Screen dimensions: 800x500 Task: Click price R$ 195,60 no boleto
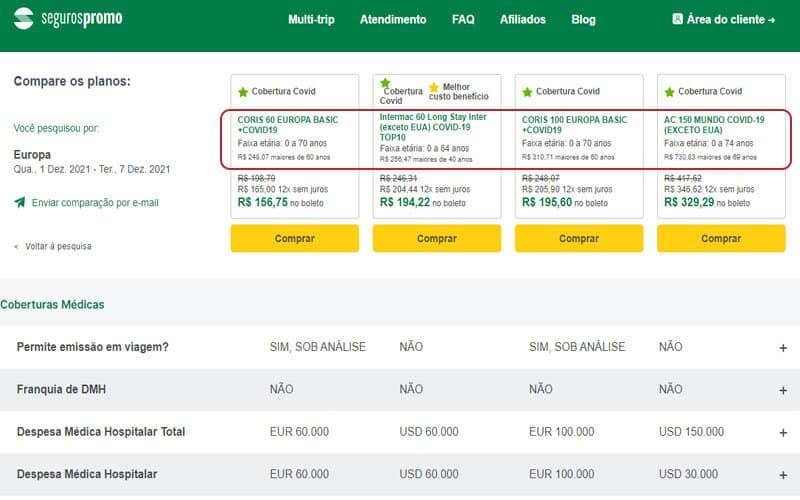[564, 203]
